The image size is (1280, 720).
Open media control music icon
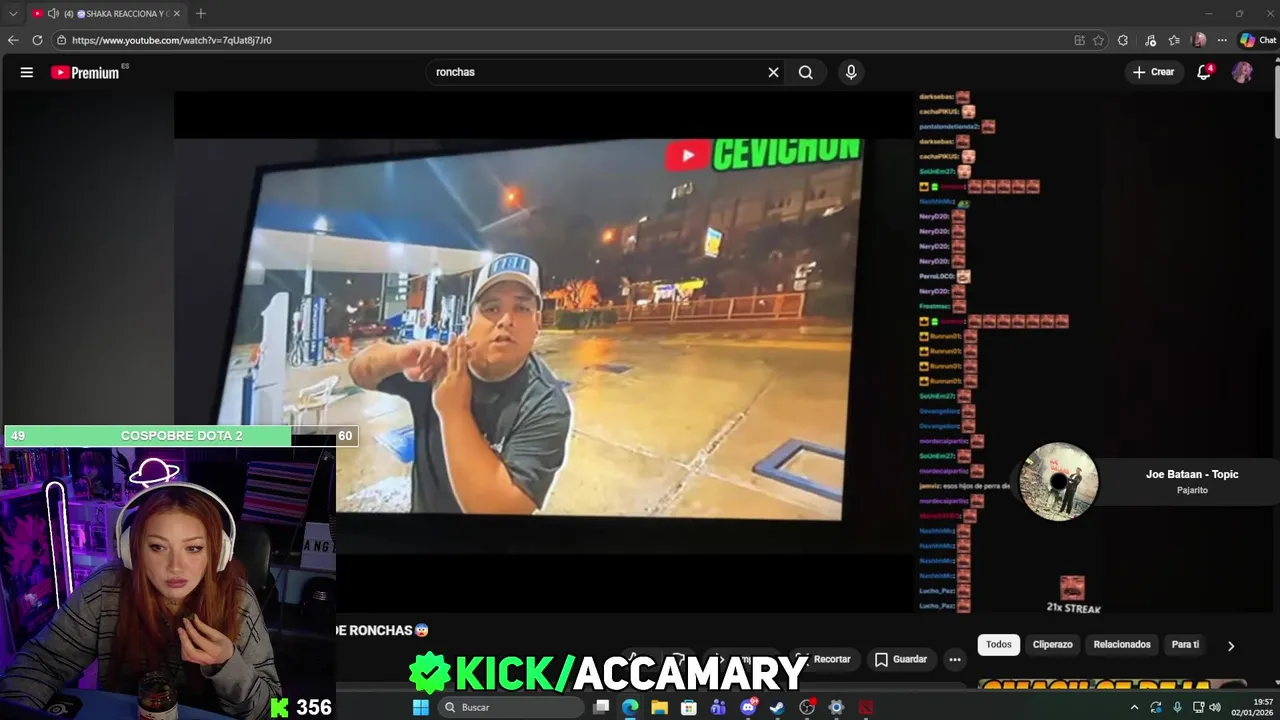[1150, 40]
